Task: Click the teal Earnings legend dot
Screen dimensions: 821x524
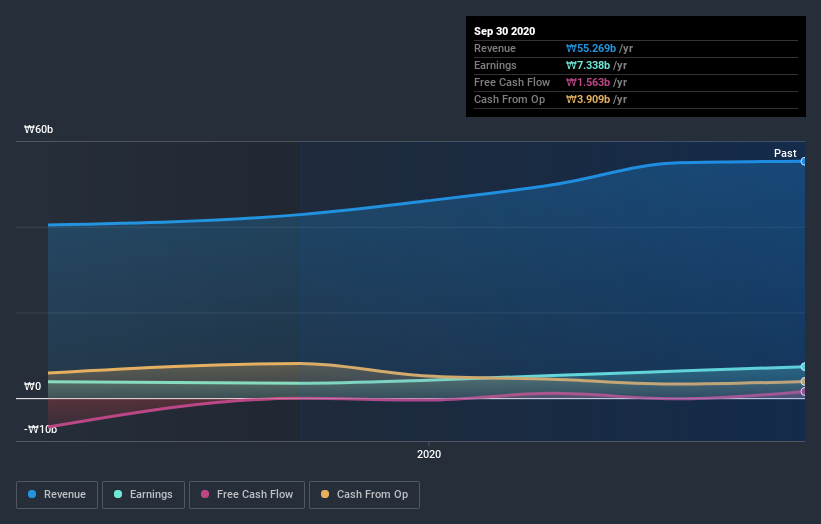Action: click(x=118, y=494)
